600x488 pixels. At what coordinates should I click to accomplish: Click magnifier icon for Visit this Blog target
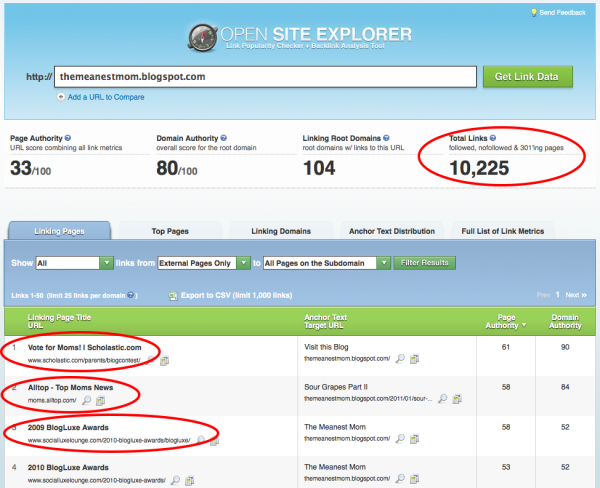click(400, 359)
